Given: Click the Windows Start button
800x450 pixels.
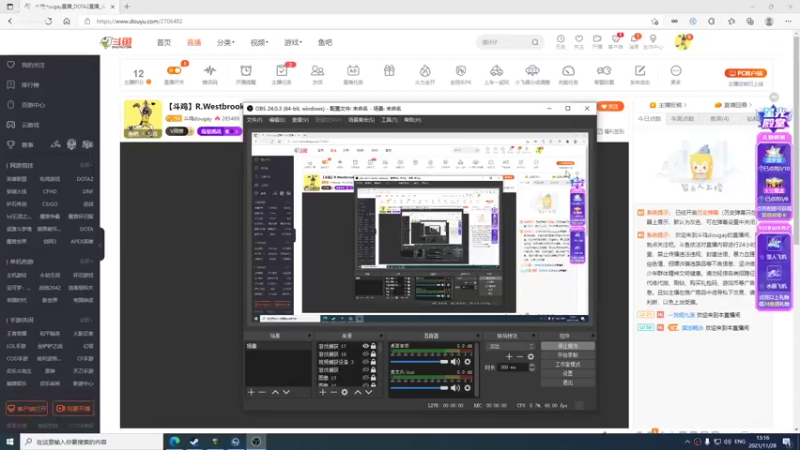Looking at the screenshot, I should (x=10, y=441).
